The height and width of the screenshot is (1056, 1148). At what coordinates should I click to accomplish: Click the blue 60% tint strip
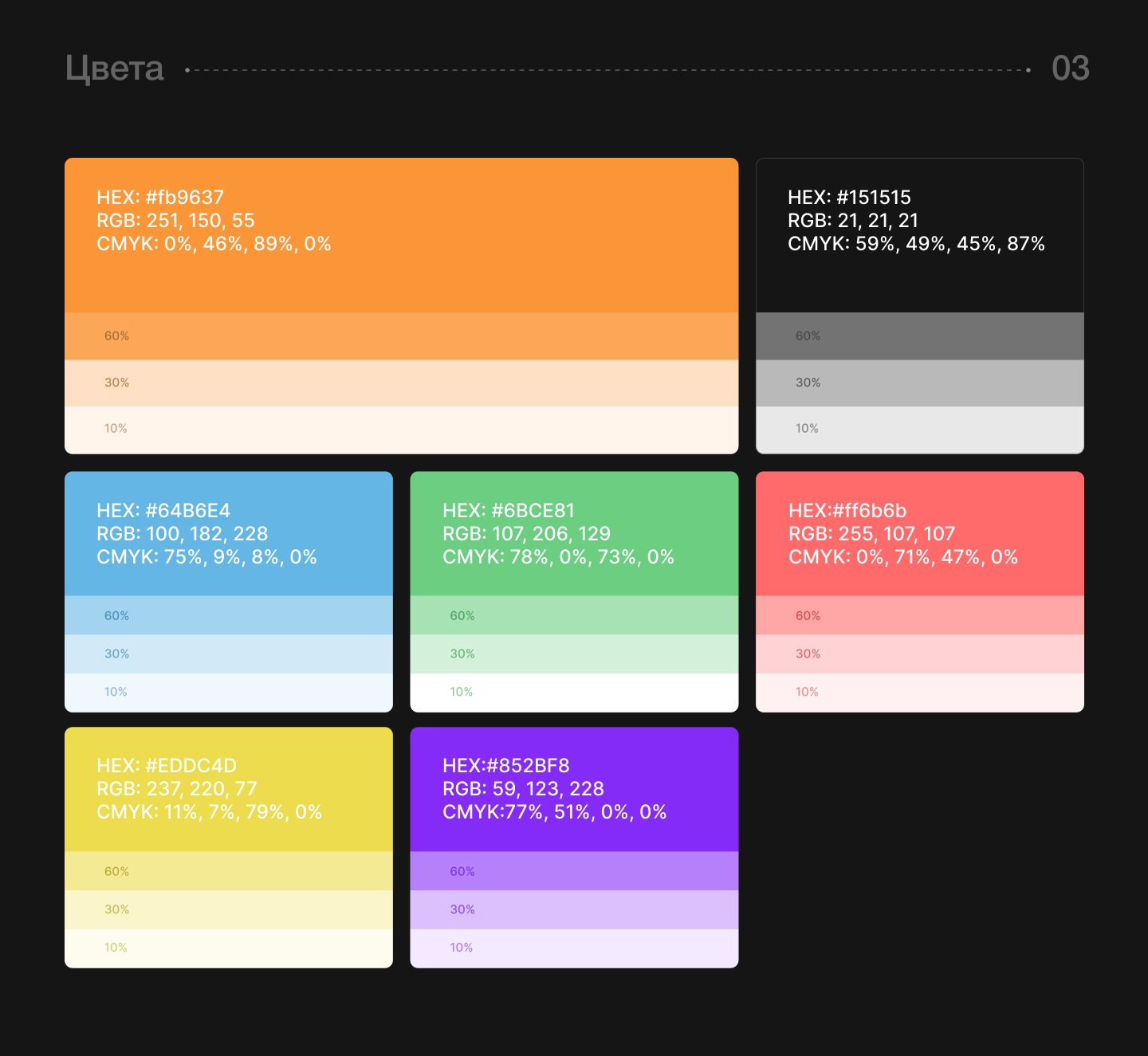point(228,615)
